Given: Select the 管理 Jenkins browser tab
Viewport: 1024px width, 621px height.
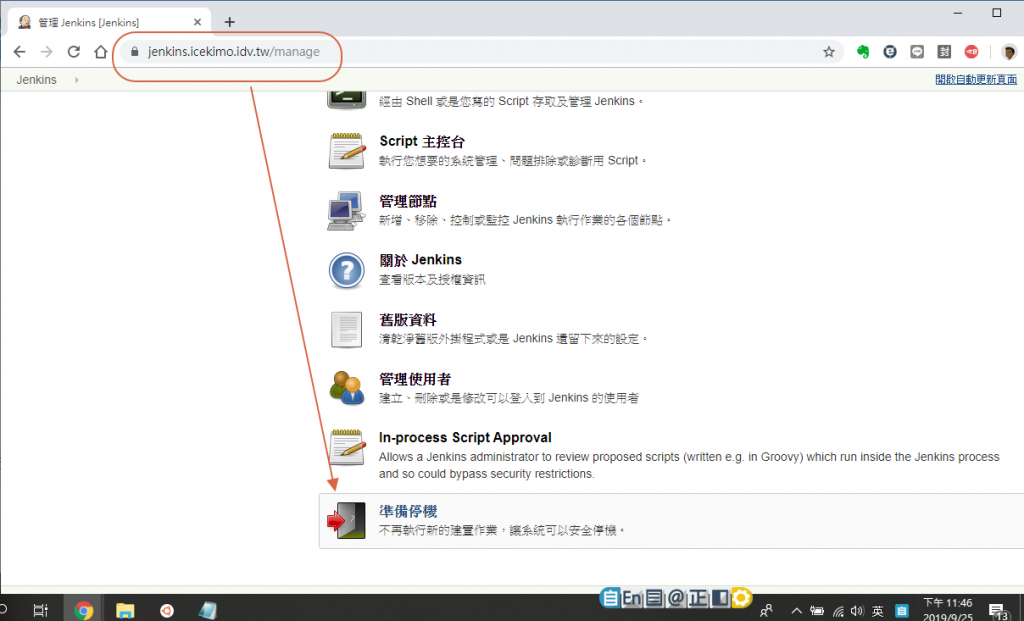Looking at the screenshot, I should (110, 22).
